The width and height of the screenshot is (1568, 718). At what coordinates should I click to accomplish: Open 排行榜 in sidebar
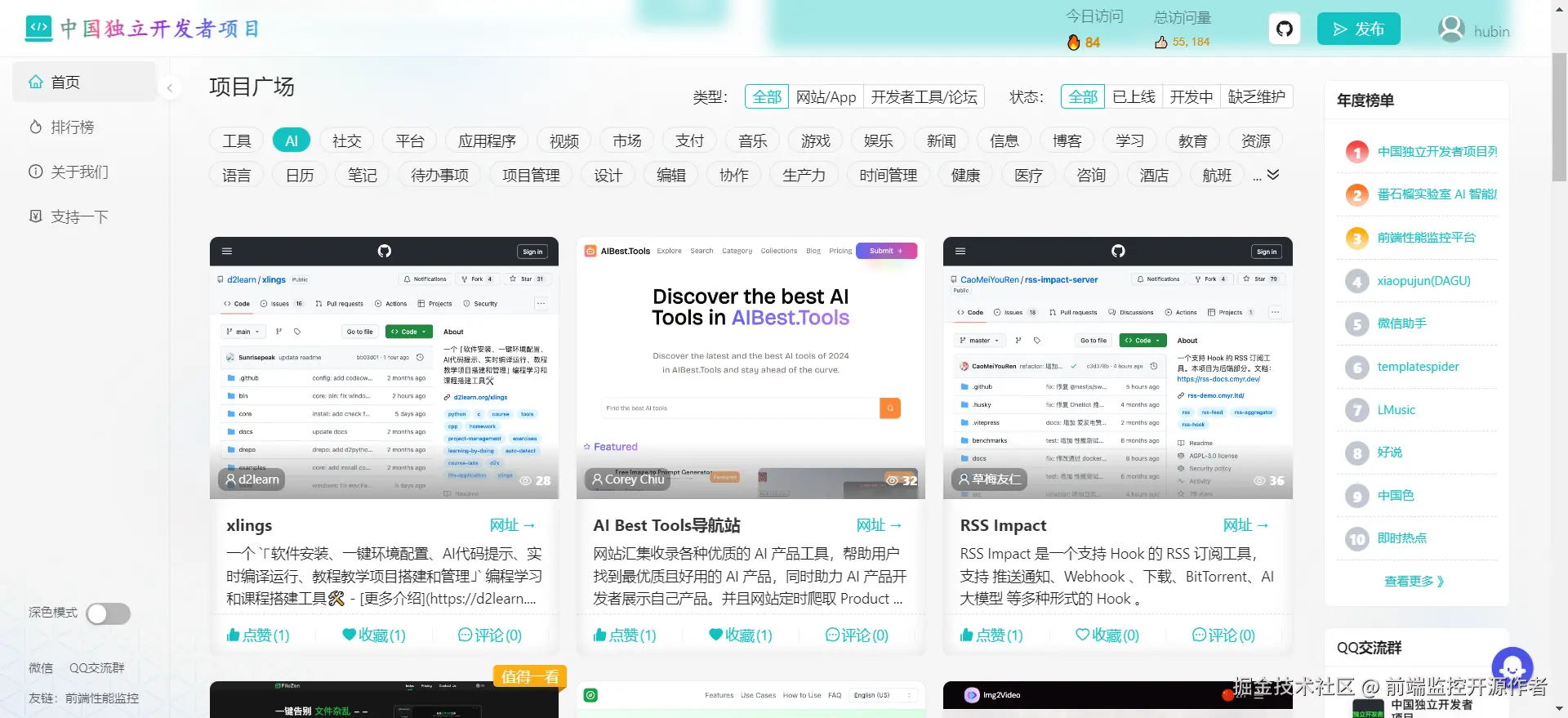click(x=84, y=127)
